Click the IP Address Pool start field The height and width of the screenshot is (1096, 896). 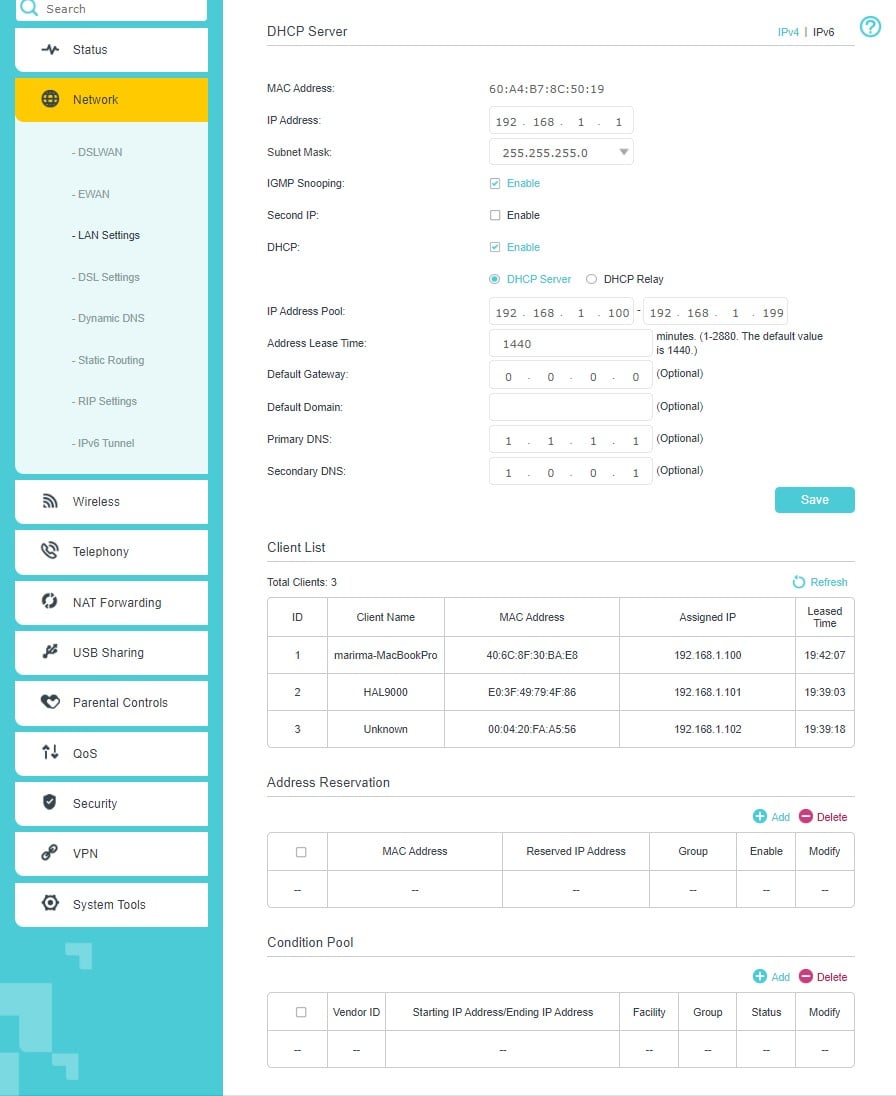(561, 312)
